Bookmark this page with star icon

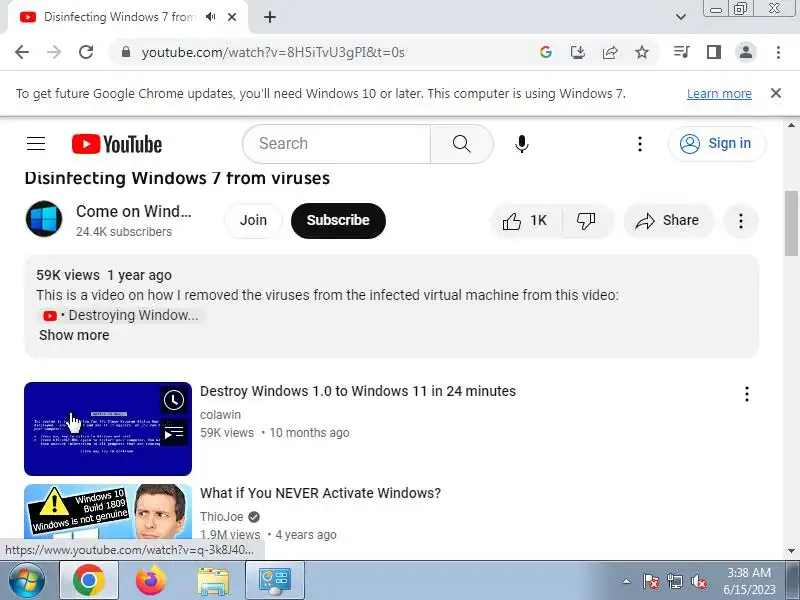[x=642, y=52]
